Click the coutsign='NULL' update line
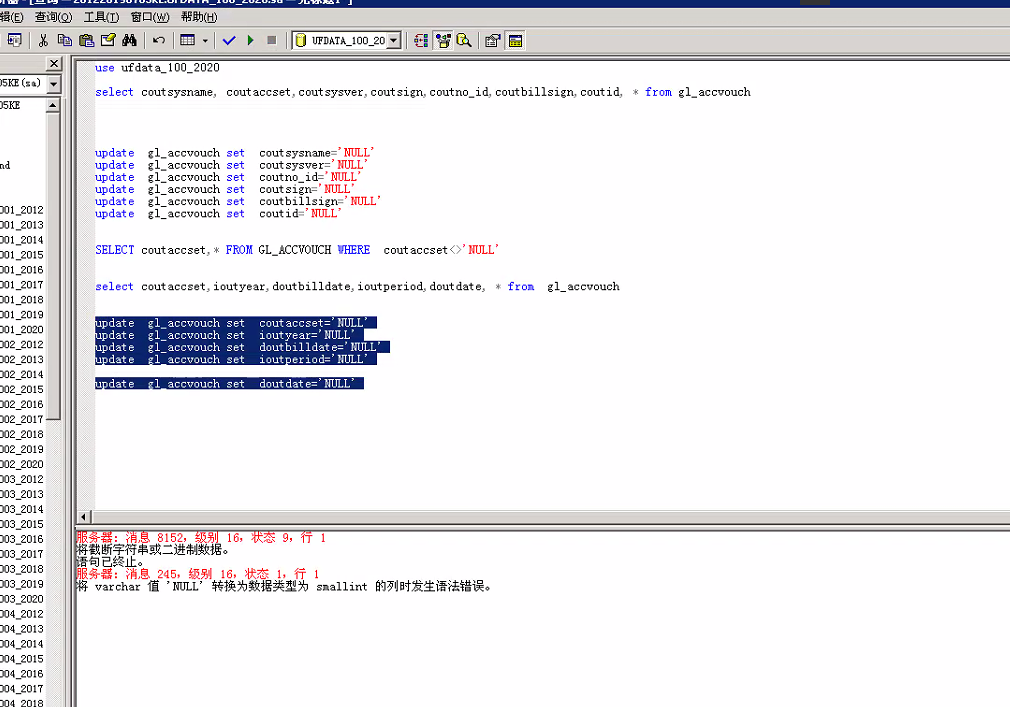This screenshot has height=707, width=1010. (225, 189)
